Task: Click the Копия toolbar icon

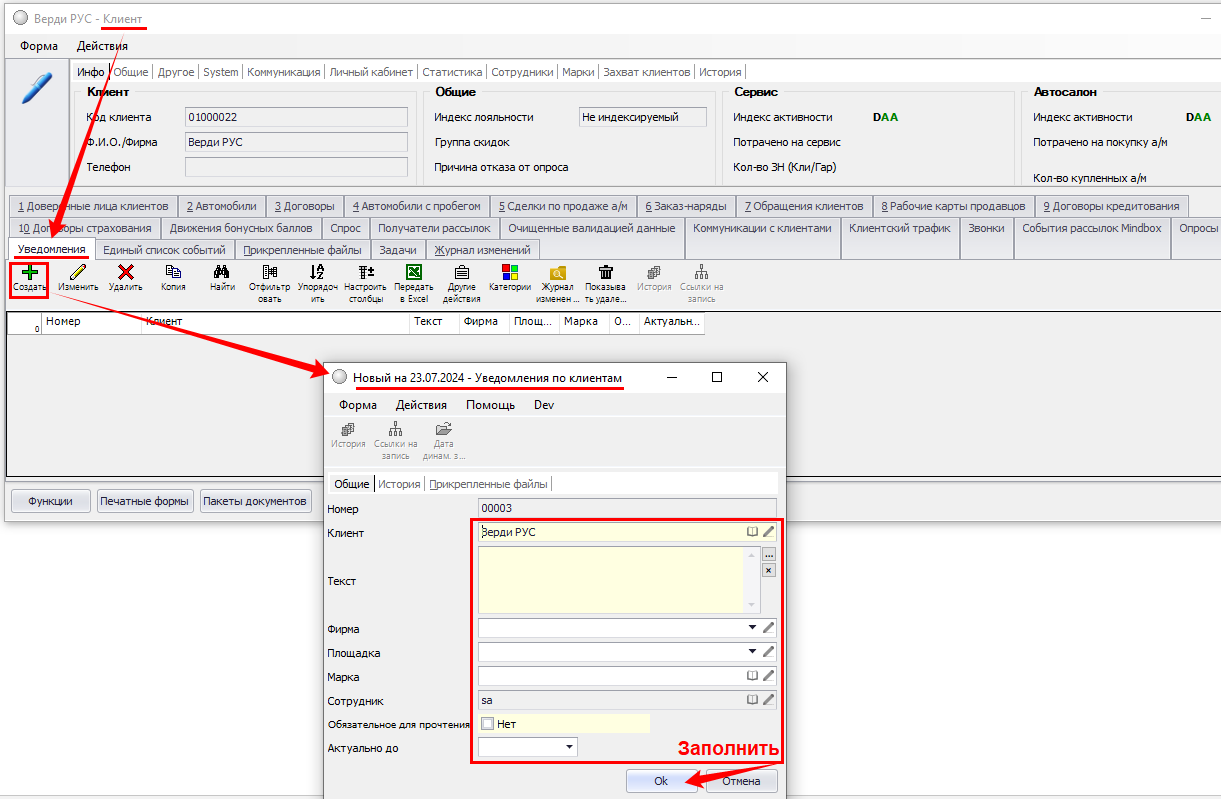Action: pos(174,272)
